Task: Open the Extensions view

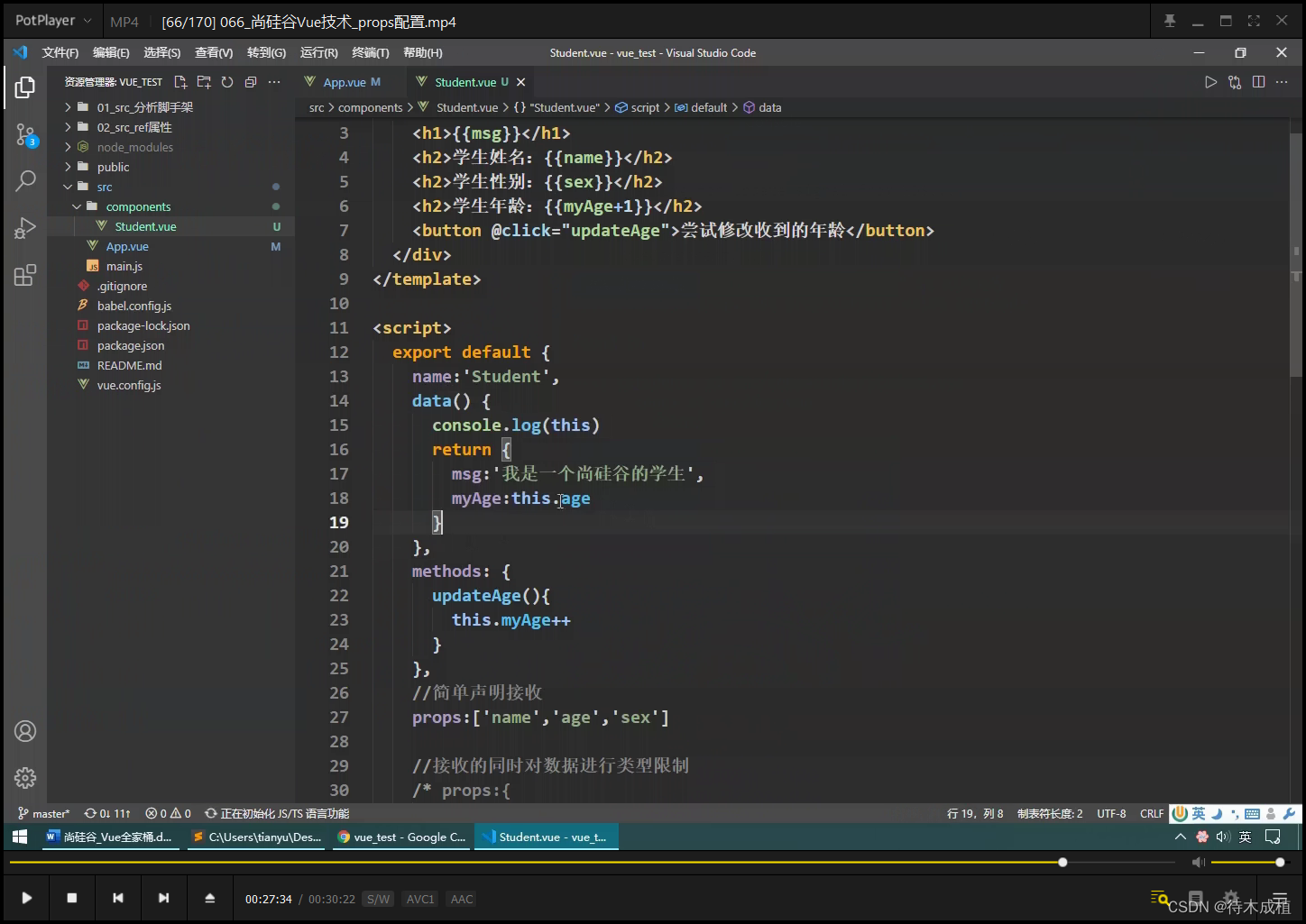Action: 25,275
